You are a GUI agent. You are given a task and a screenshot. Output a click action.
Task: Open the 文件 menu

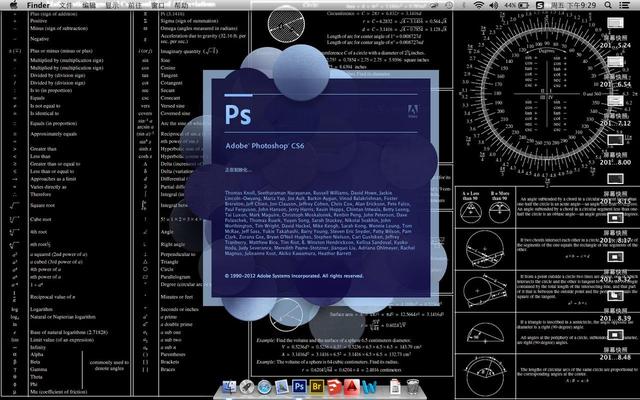point(66,6)
